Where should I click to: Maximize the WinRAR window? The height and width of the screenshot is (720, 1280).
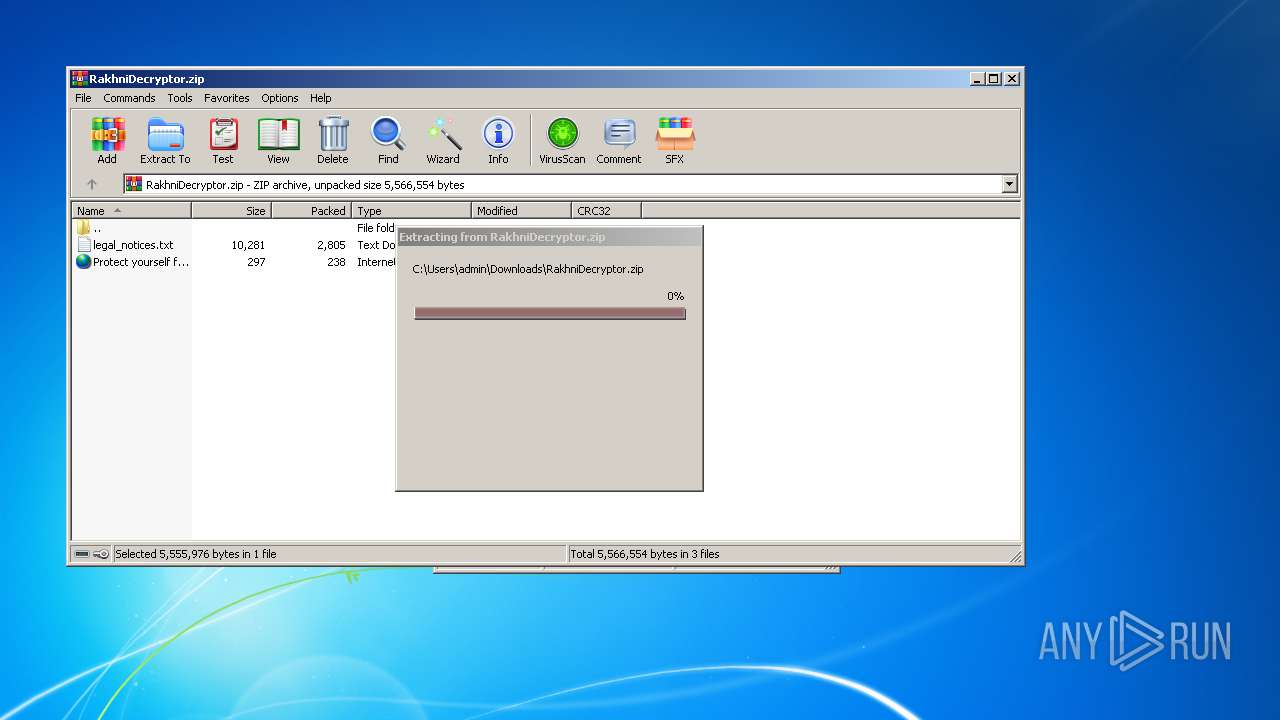(x=993, y=78)
